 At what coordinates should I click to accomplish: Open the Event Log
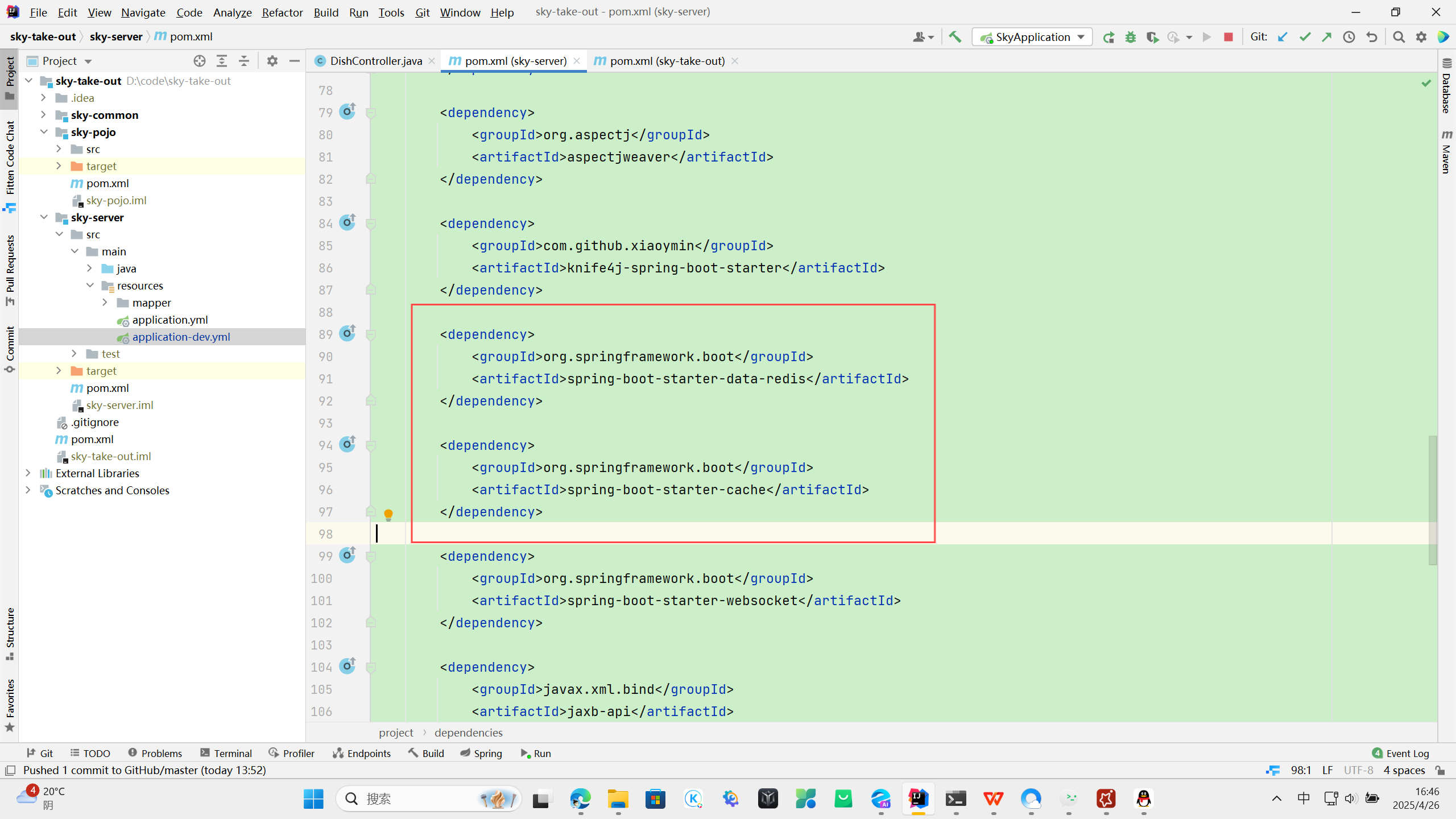click(x=1401, y=753)
